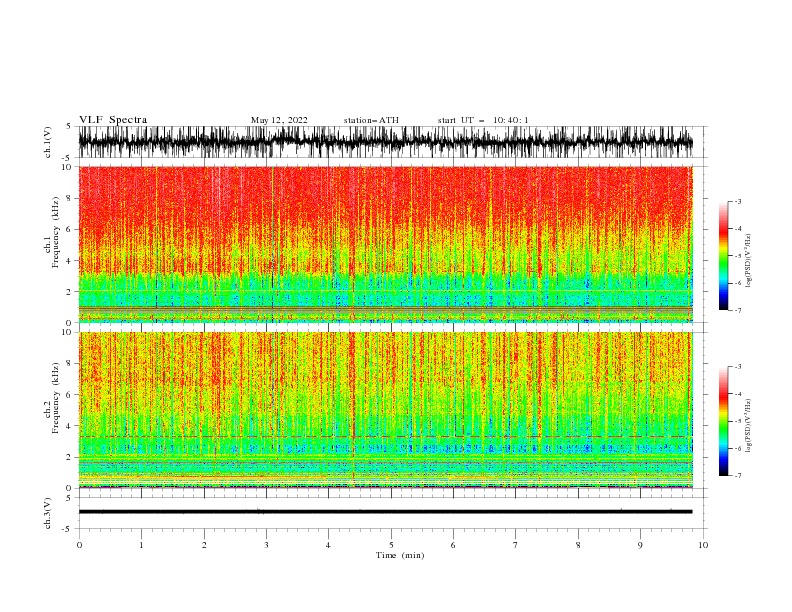Click the time axis tick label '9'

click(640, 545)
